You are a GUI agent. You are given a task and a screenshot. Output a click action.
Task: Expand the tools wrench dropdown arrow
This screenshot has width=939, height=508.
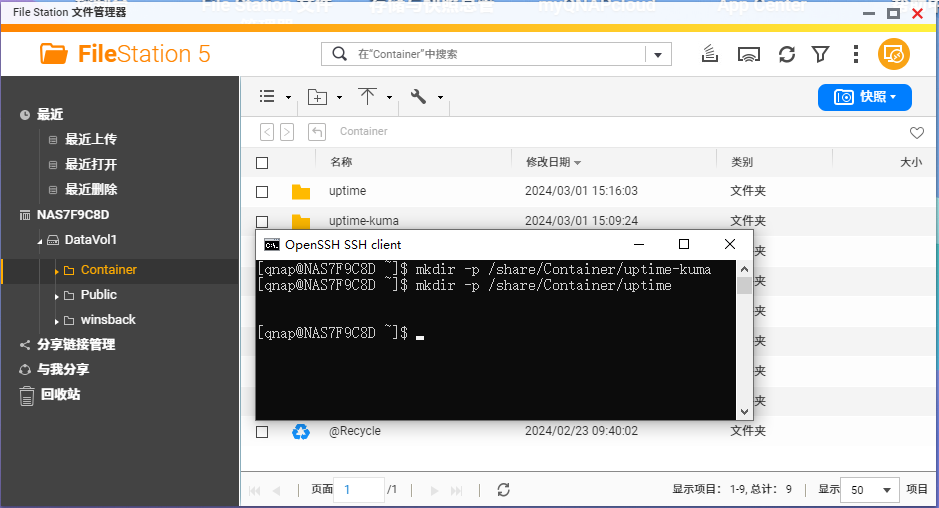click(x=440, y=97)
